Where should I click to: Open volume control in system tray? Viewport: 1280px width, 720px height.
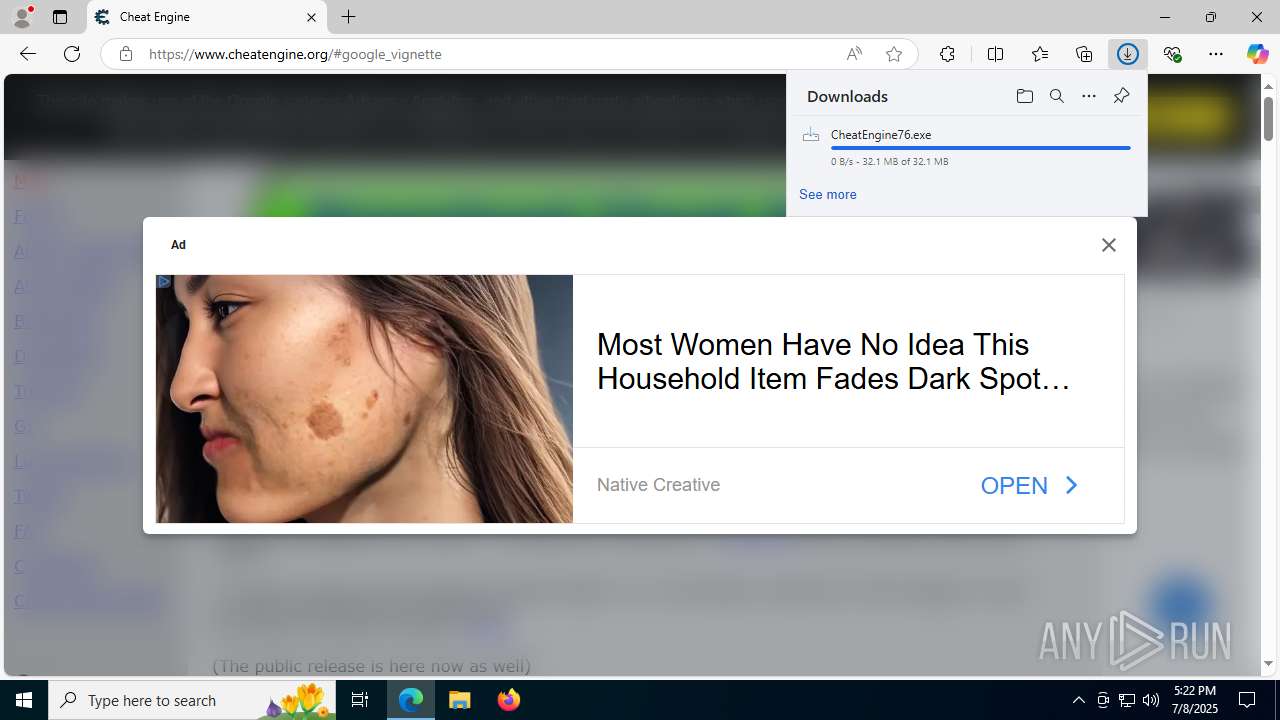1151,700
